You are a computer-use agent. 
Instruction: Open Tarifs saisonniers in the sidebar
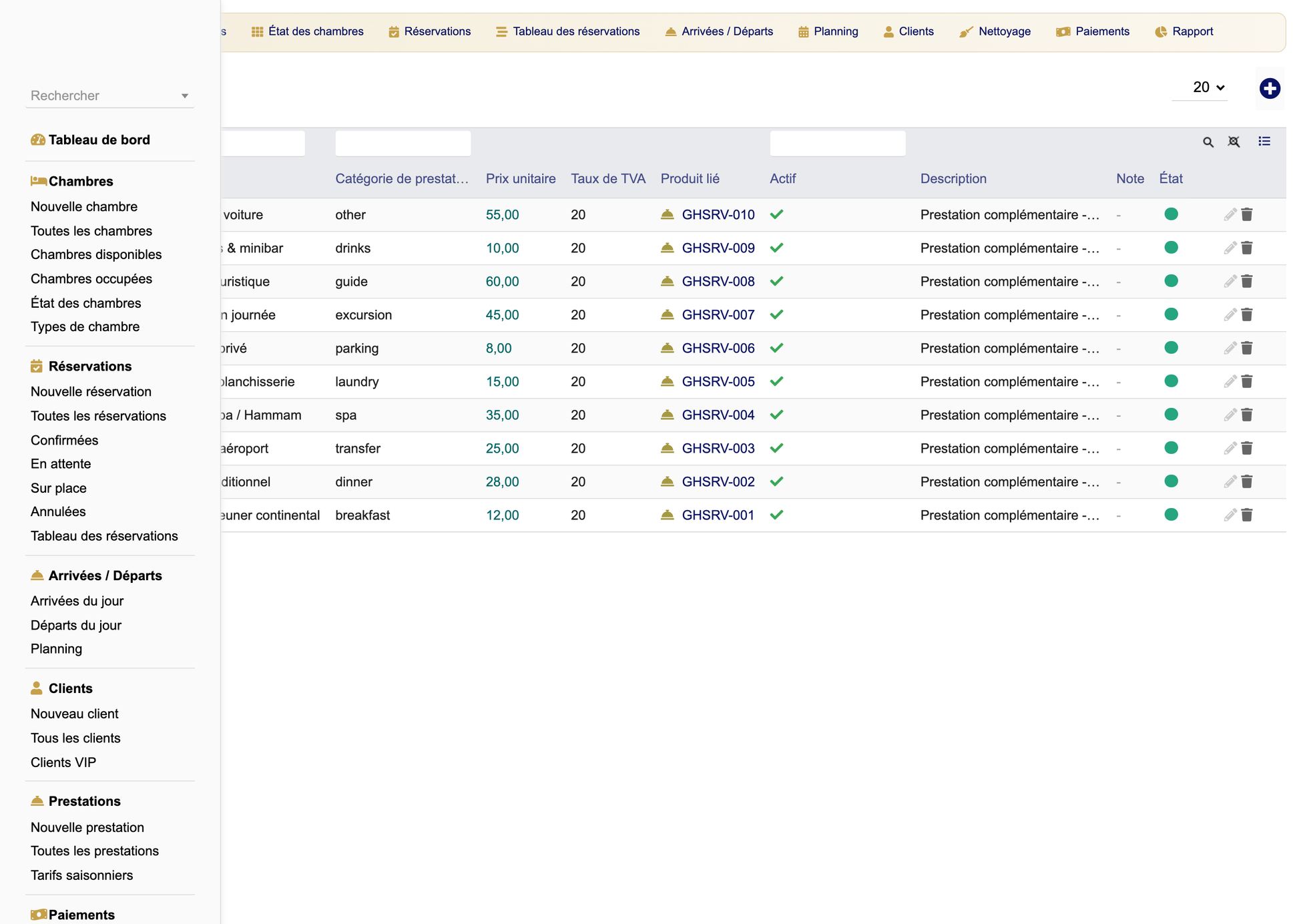click(x=81, y=875)
